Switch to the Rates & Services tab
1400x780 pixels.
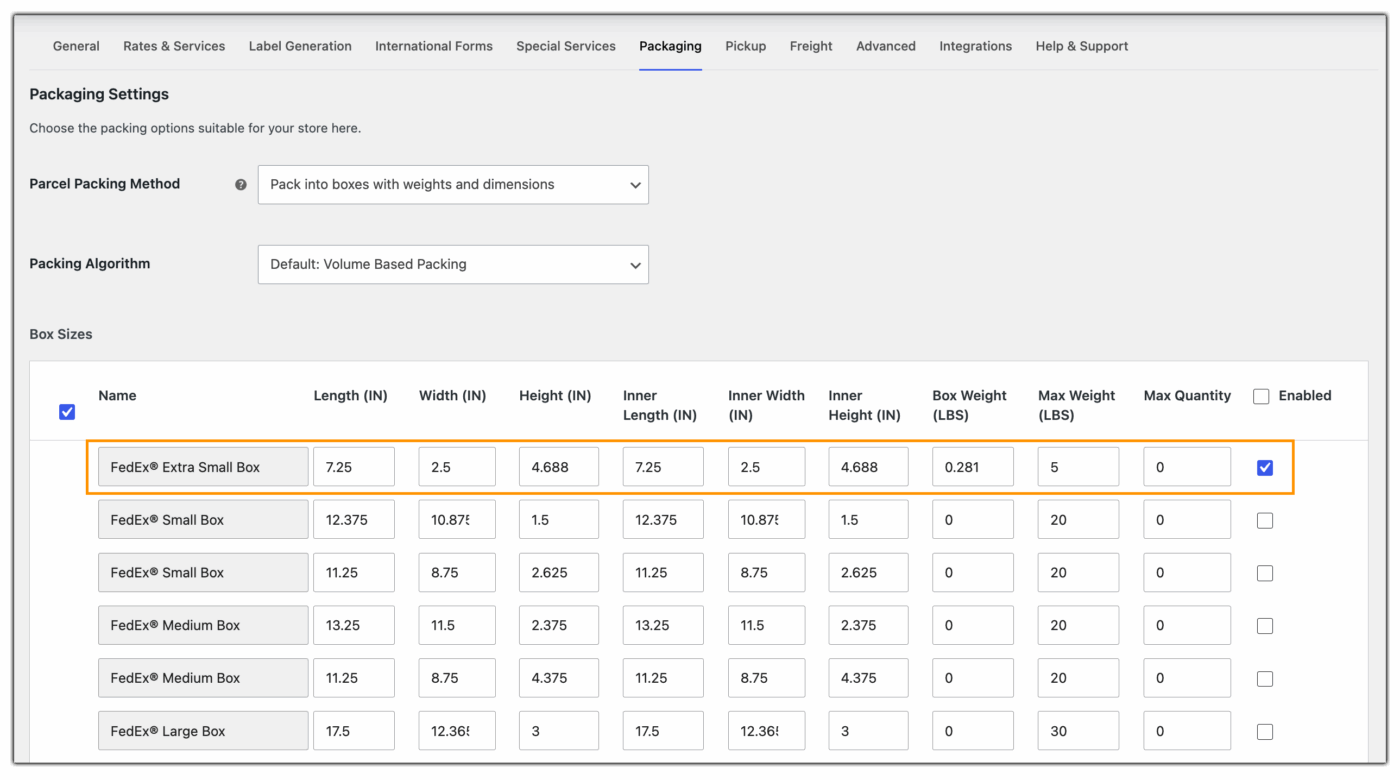tap(174, 46)
